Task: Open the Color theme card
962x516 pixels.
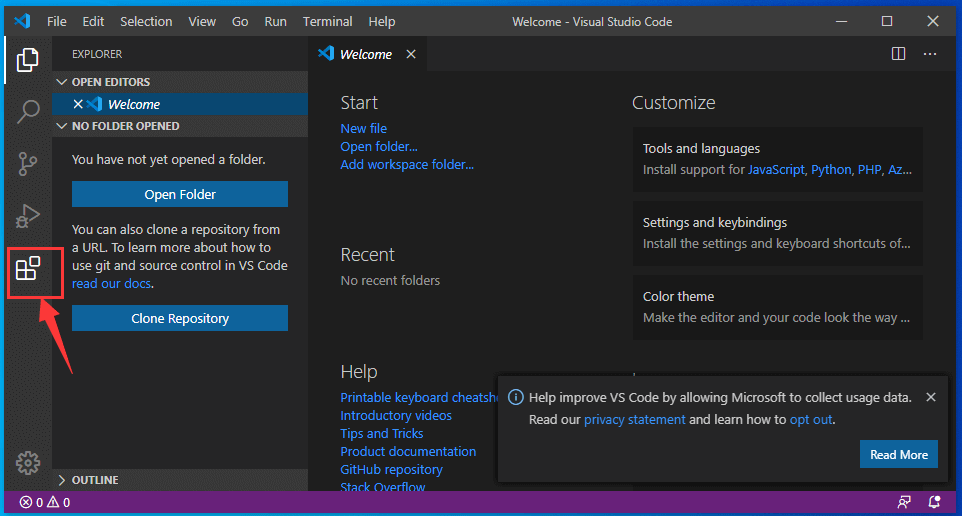Action: [x=778, y=307]
